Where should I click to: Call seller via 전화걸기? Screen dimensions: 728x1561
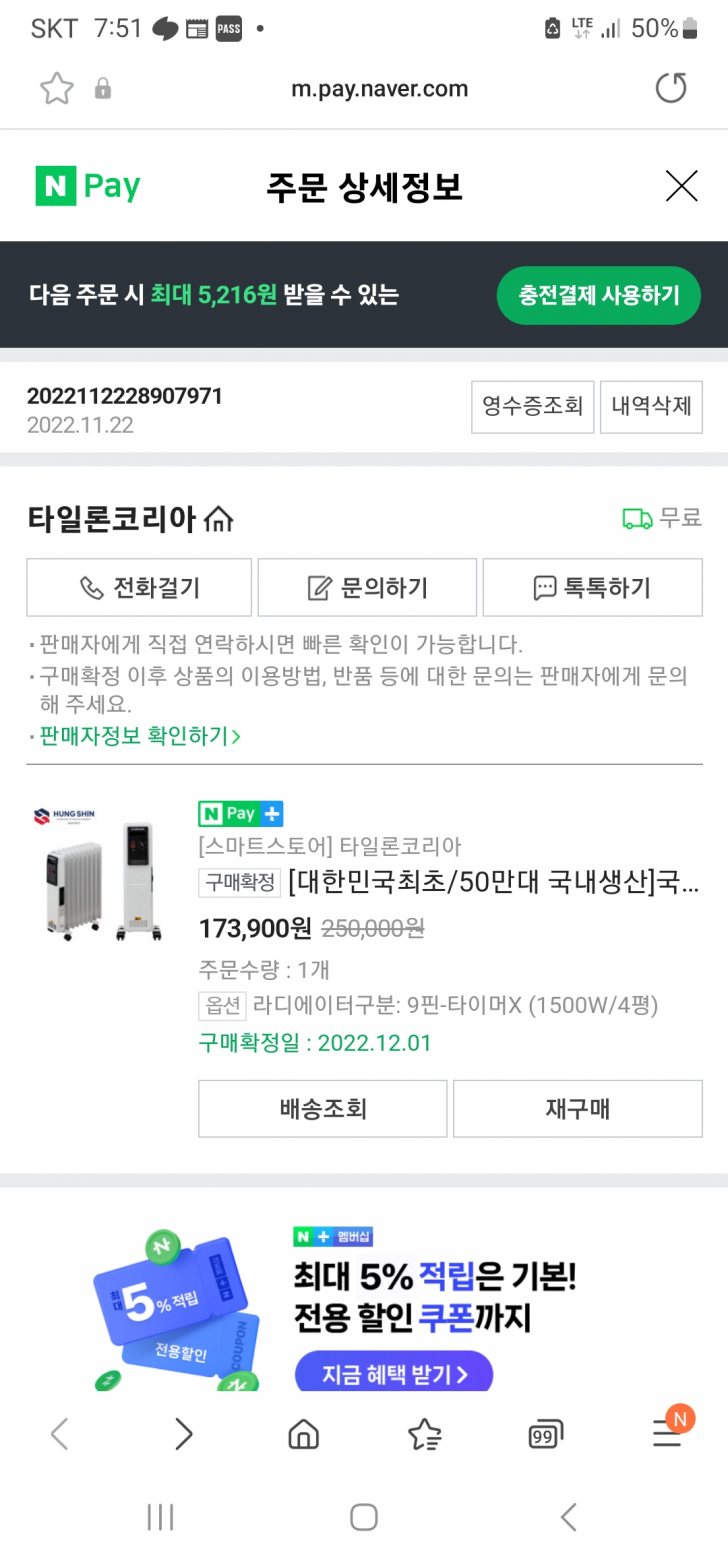[x=139, y=587]
